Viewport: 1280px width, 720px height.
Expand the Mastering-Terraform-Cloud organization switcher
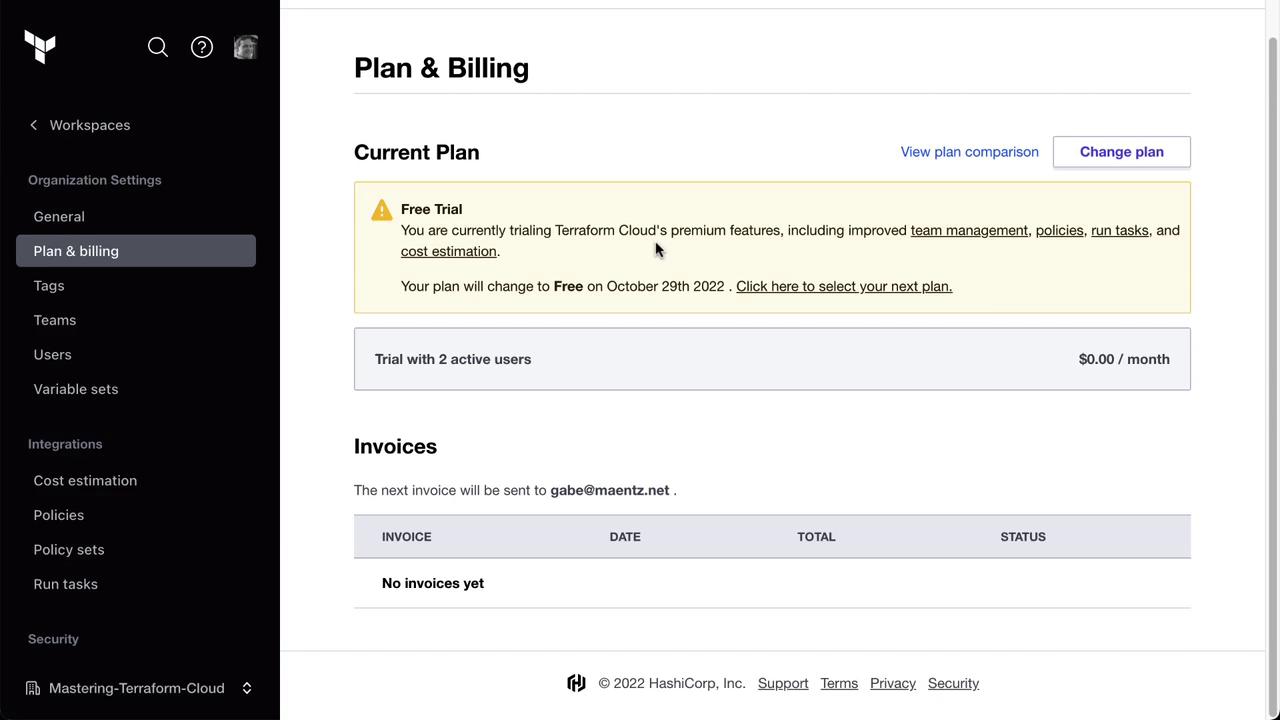coord(246,688)
